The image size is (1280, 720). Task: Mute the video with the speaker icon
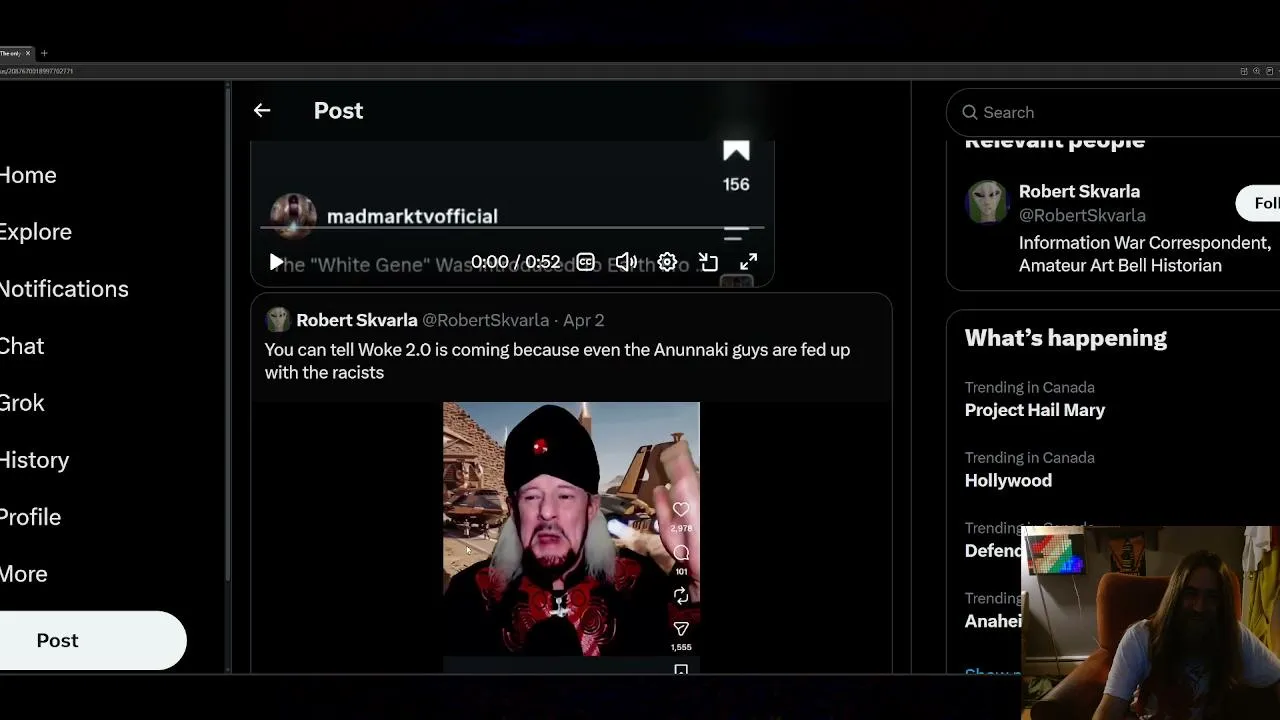click(626, 263)
